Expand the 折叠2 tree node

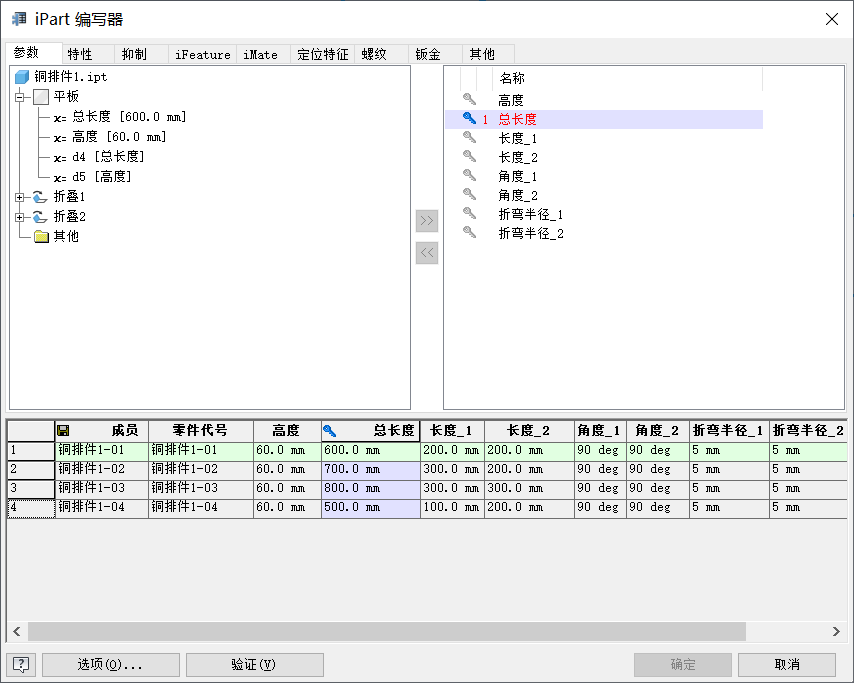coord(20,217)
